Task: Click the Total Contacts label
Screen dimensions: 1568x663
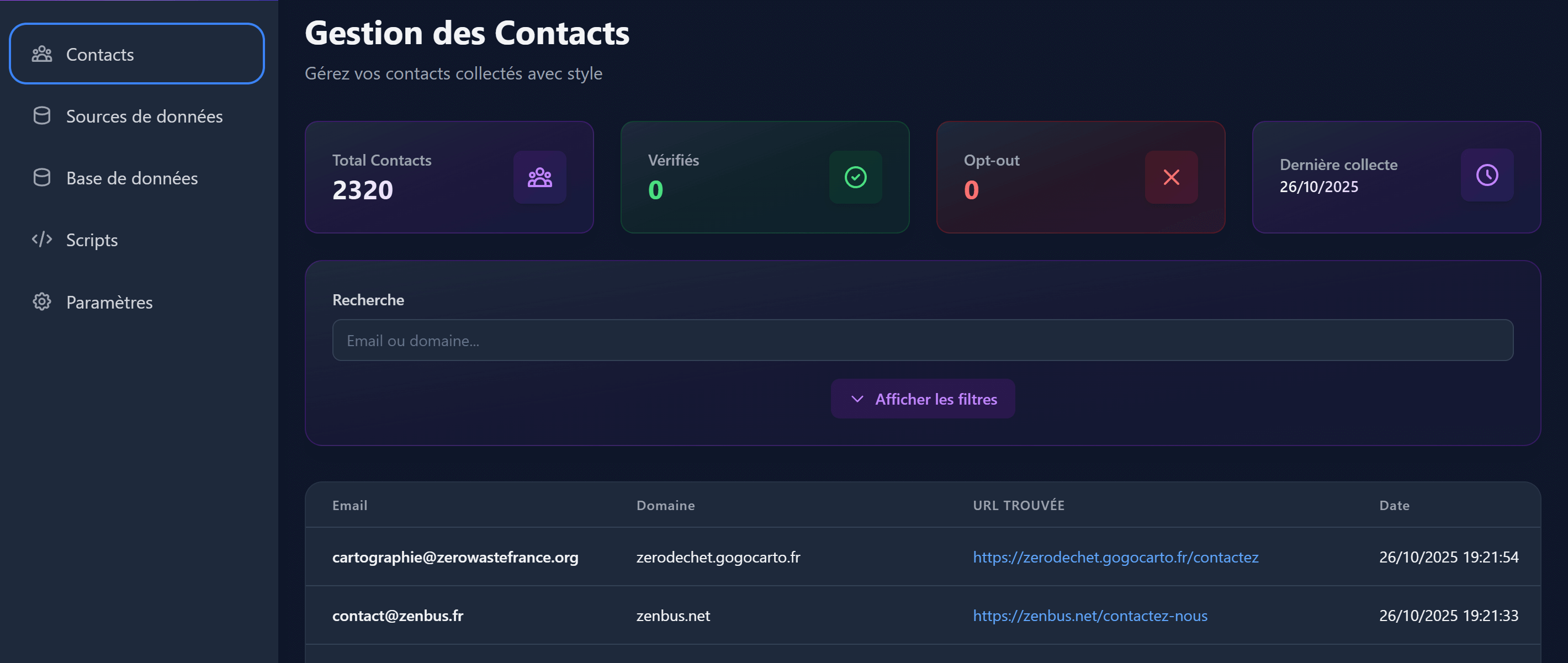Action: (x=382, y=160)
